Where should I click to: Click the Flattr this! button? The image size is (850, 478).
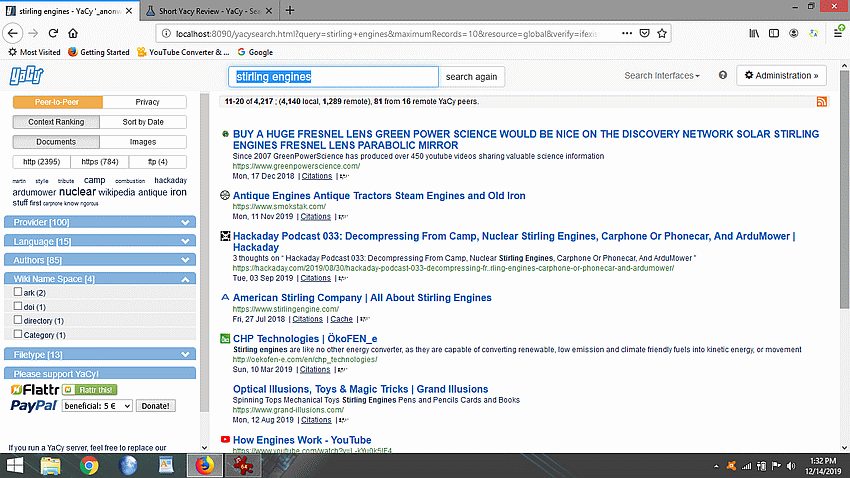click(89, 390)
